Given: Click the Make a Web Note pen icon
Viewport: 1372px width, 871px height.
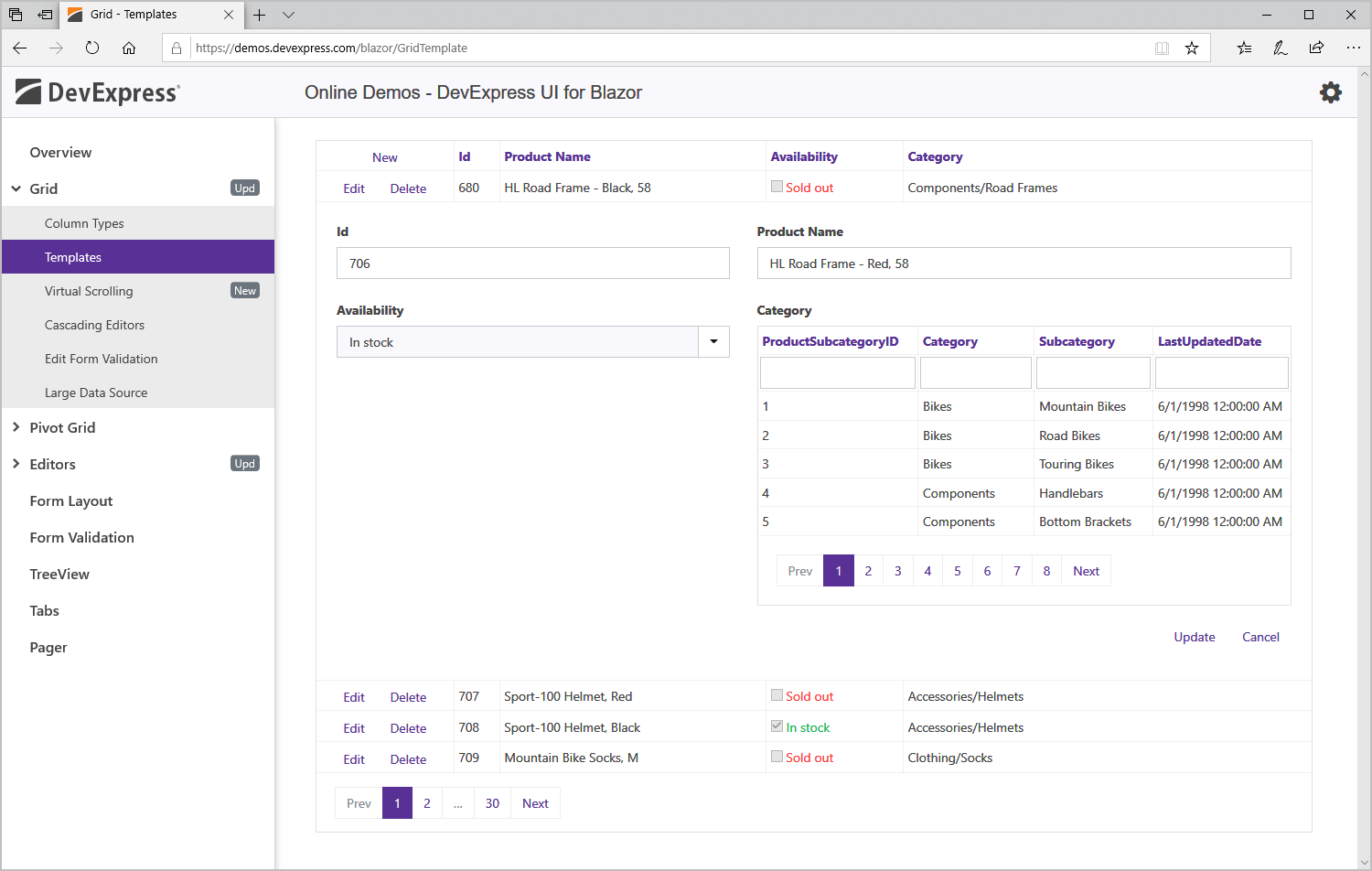Looking at the screenshot, I should (1280, 48).
